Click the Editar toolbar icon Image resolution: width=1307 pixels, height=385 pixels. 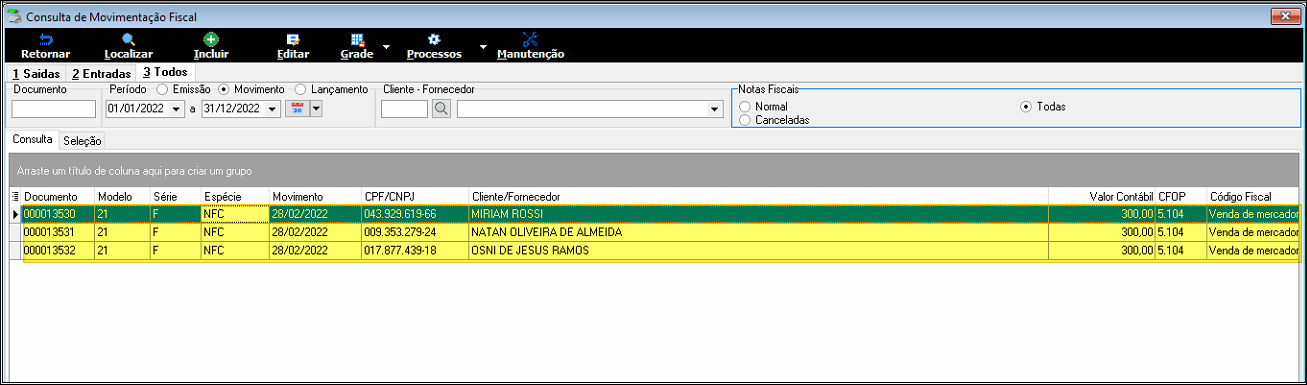coord(293,39)
